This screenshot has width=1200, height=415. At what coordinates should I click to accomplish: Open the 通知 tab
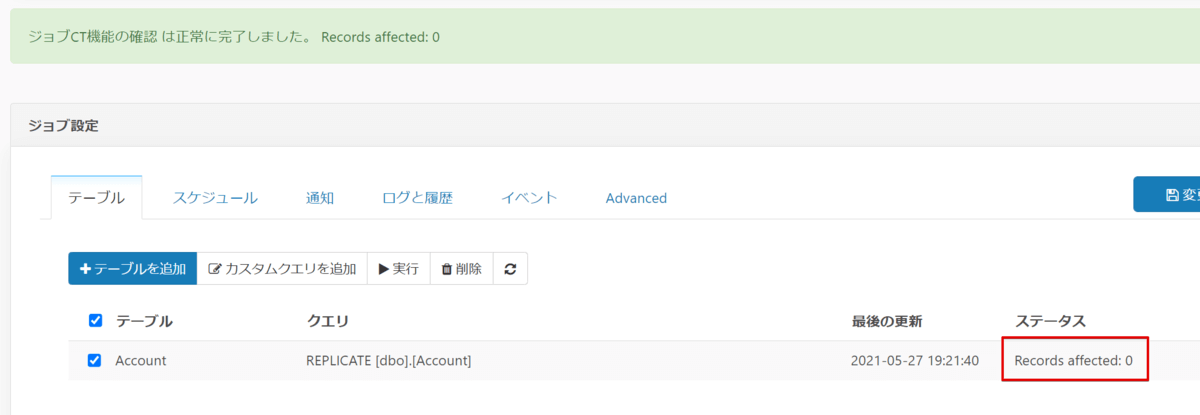click(320, 198)
